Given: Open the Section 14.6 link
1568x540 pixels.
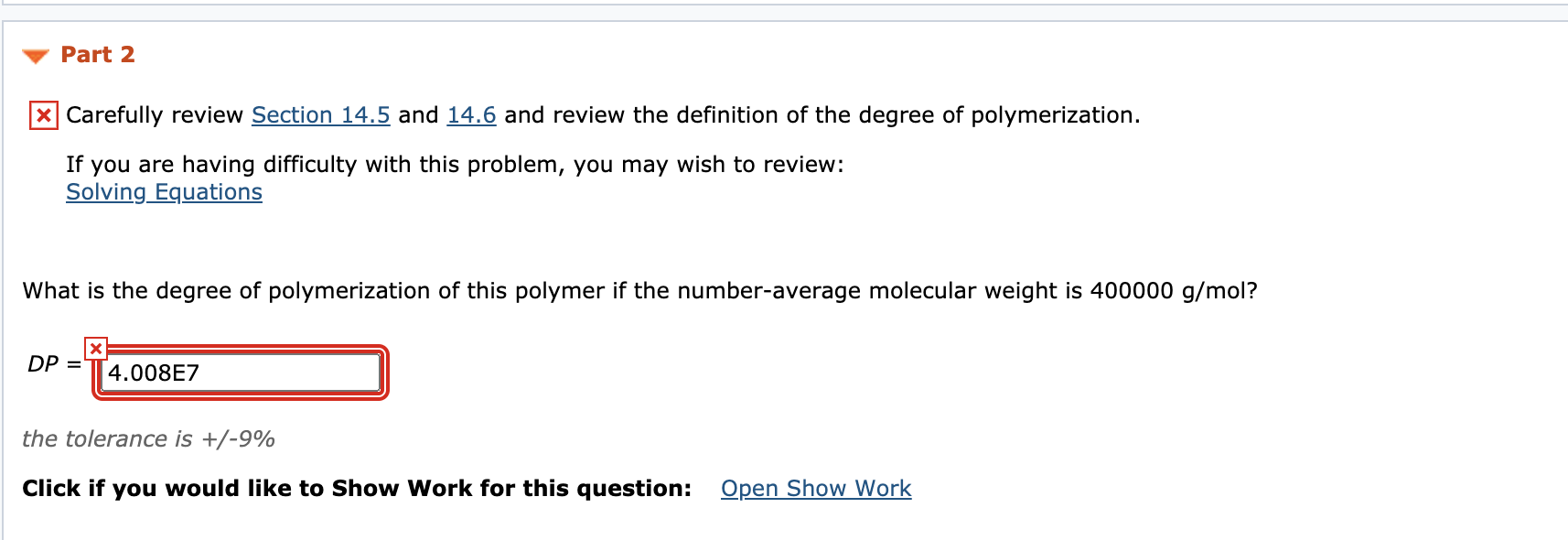Looking at the screenshot, I should pos(470,115).
